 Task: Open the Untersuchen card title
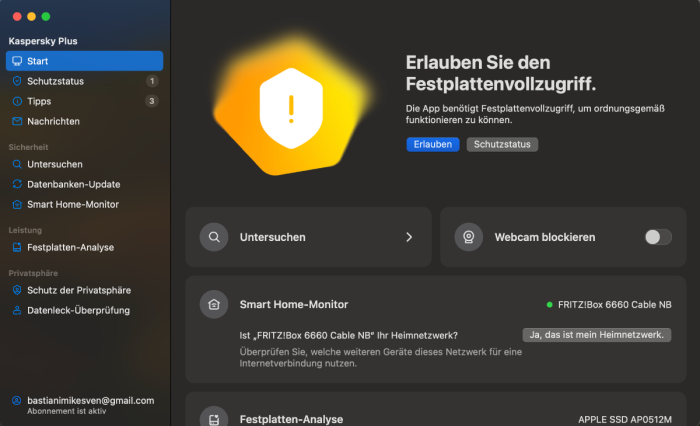point(272,237)
